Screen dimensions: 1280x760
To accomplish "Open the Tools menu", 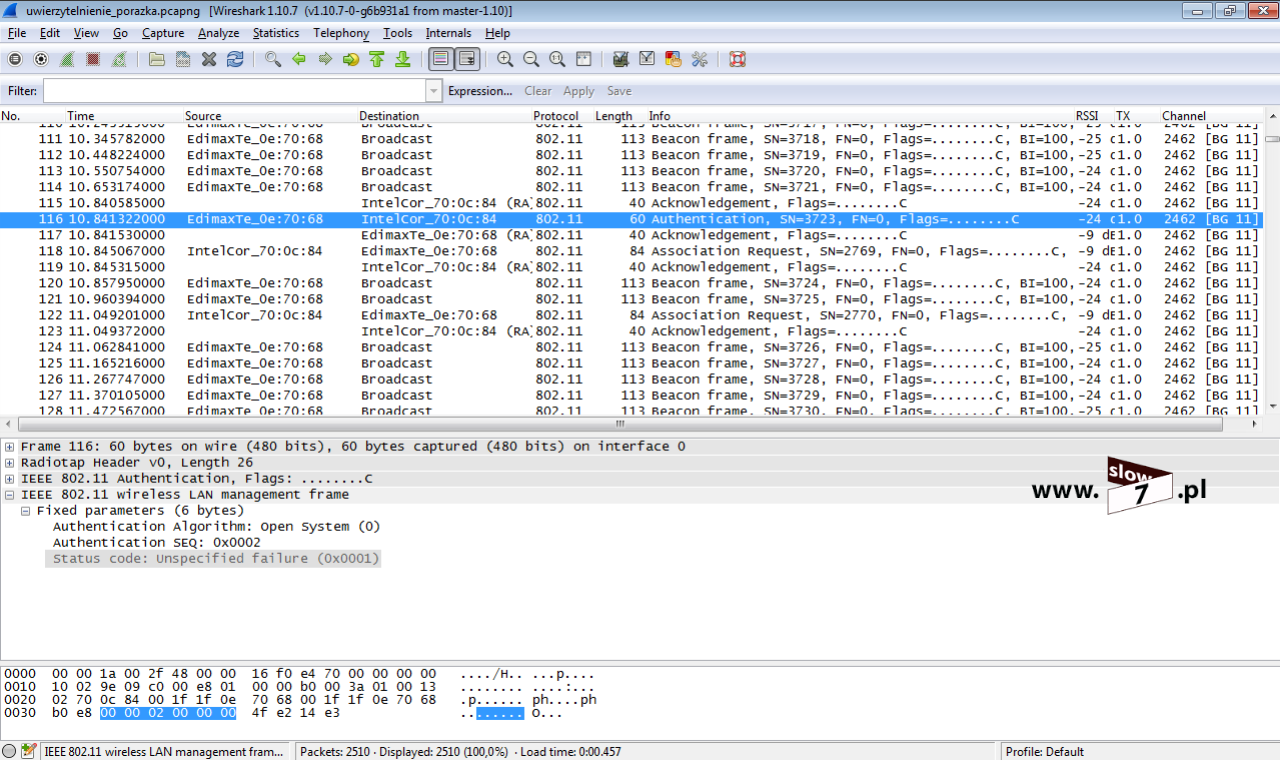I will click(397, 33).
